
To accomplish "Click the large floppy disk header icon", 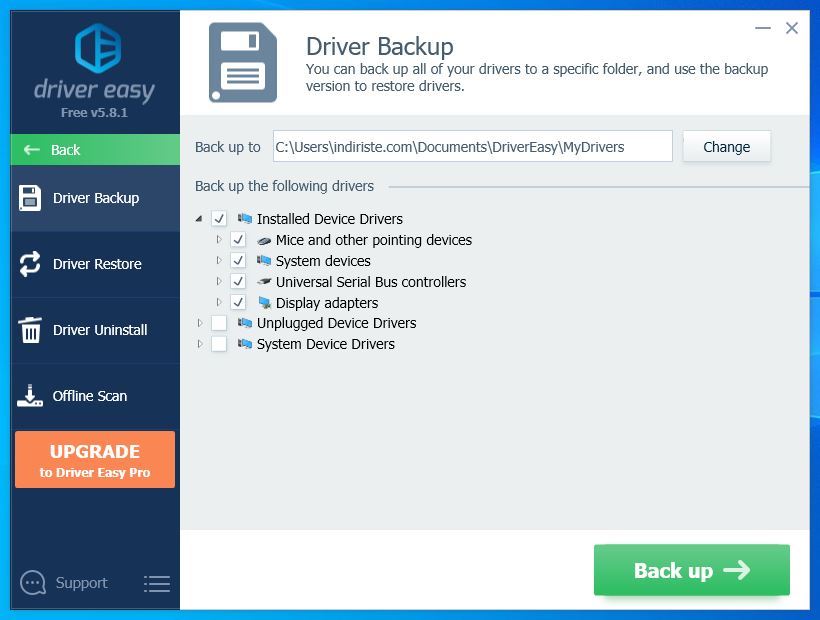I will [243, 62].
